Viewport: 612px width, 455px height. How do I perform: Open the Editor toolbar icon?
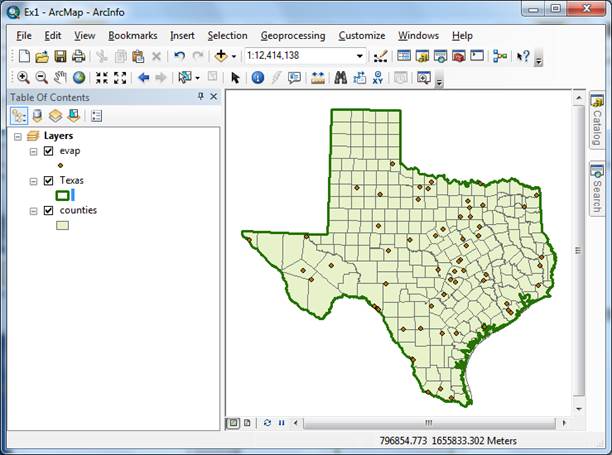click(x=380, y=56)
